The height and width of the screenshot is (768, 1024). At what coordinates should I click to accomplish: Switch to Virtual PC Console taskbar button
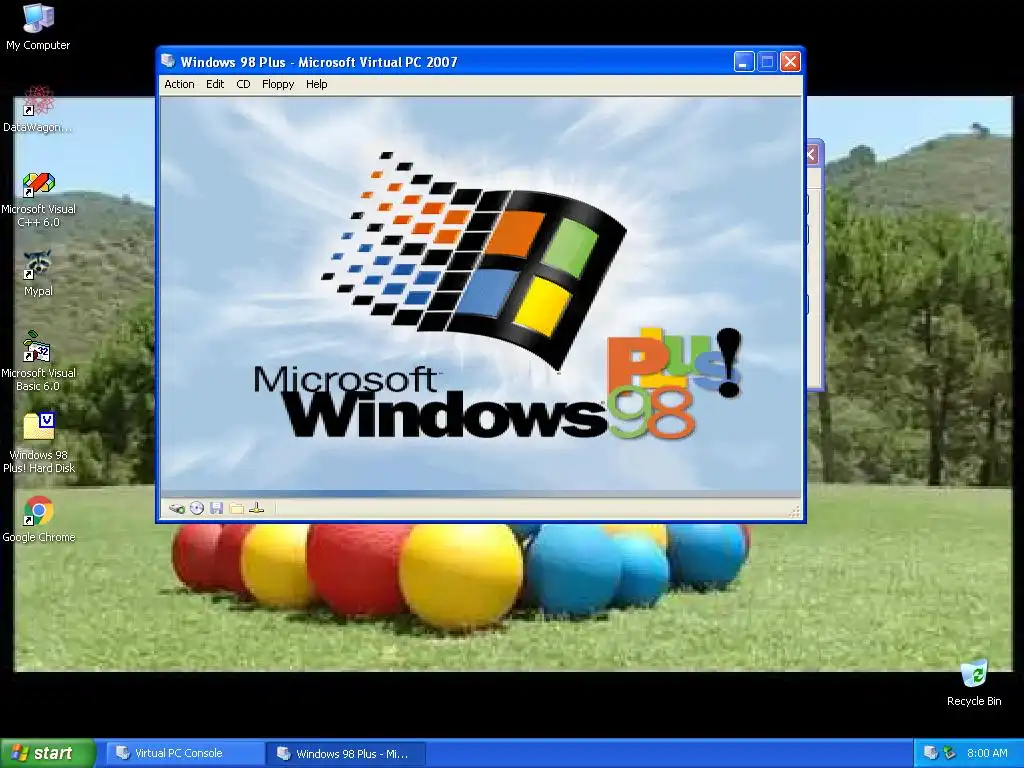(x=185, y=753)
